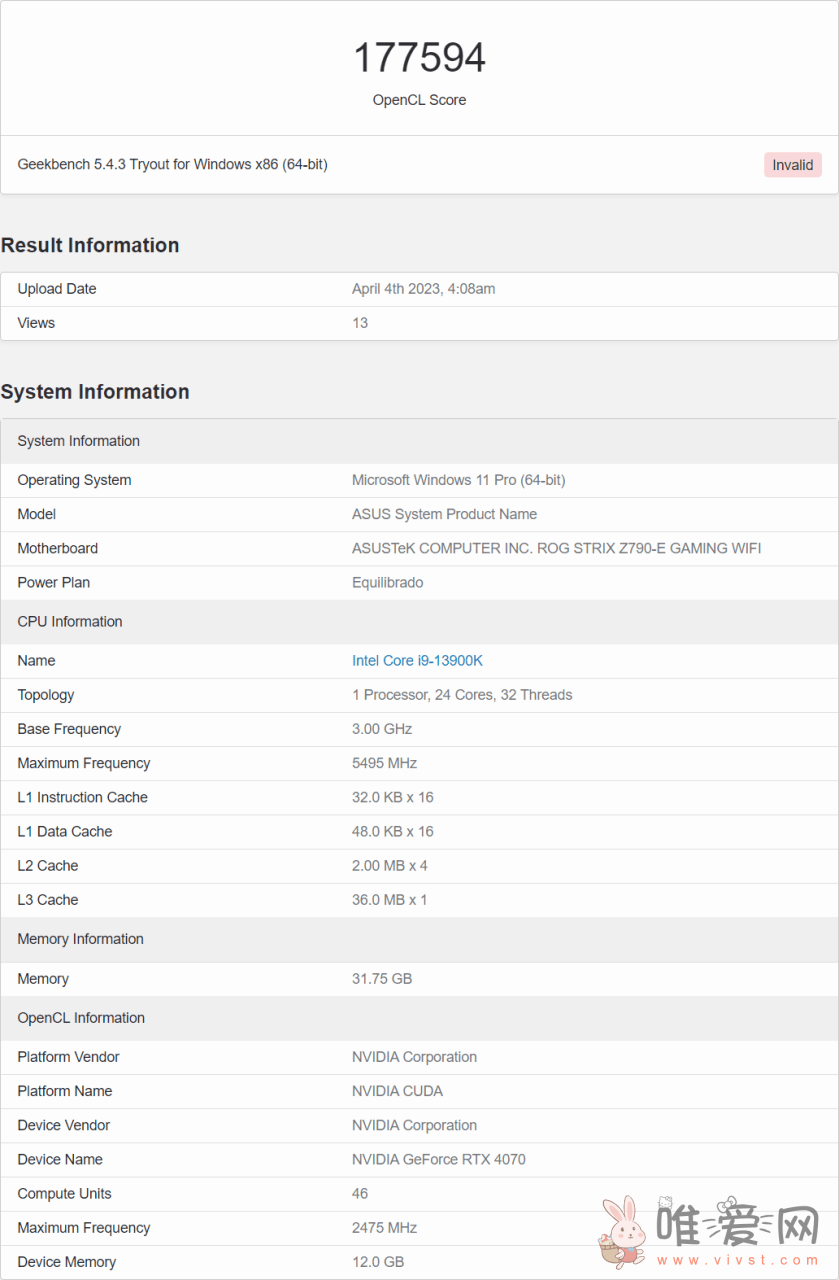Select the 36.0 MB x 1 L3 value

(390, 900)
